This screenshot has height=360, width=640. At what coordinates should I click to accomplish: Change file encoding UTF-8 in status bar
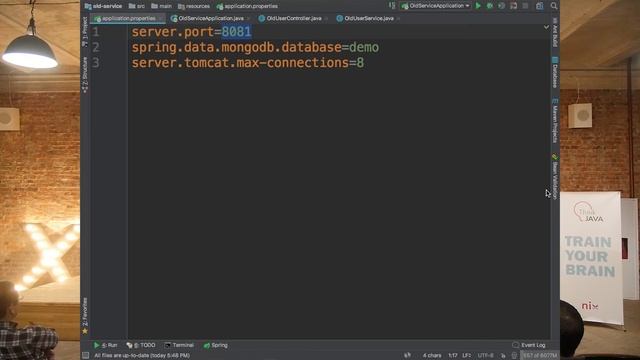pos(486,356)
